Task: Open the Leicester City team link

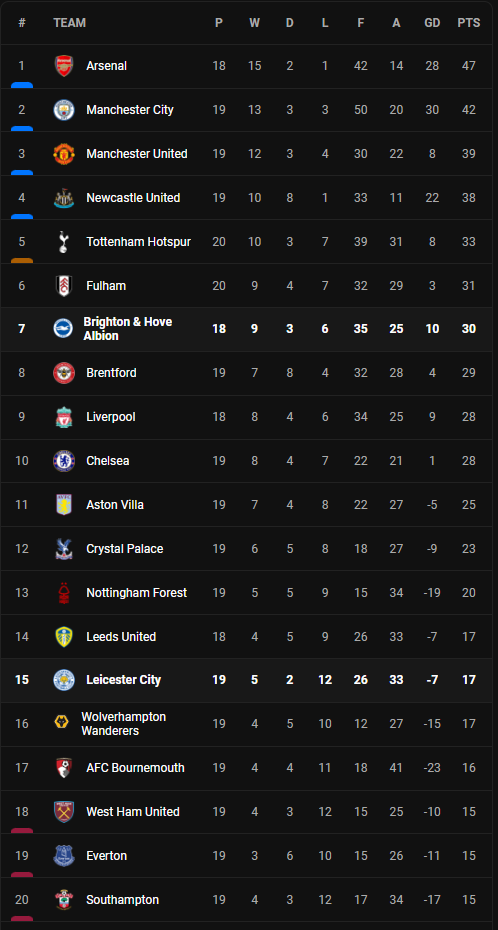Action: (x=123, y=680)
